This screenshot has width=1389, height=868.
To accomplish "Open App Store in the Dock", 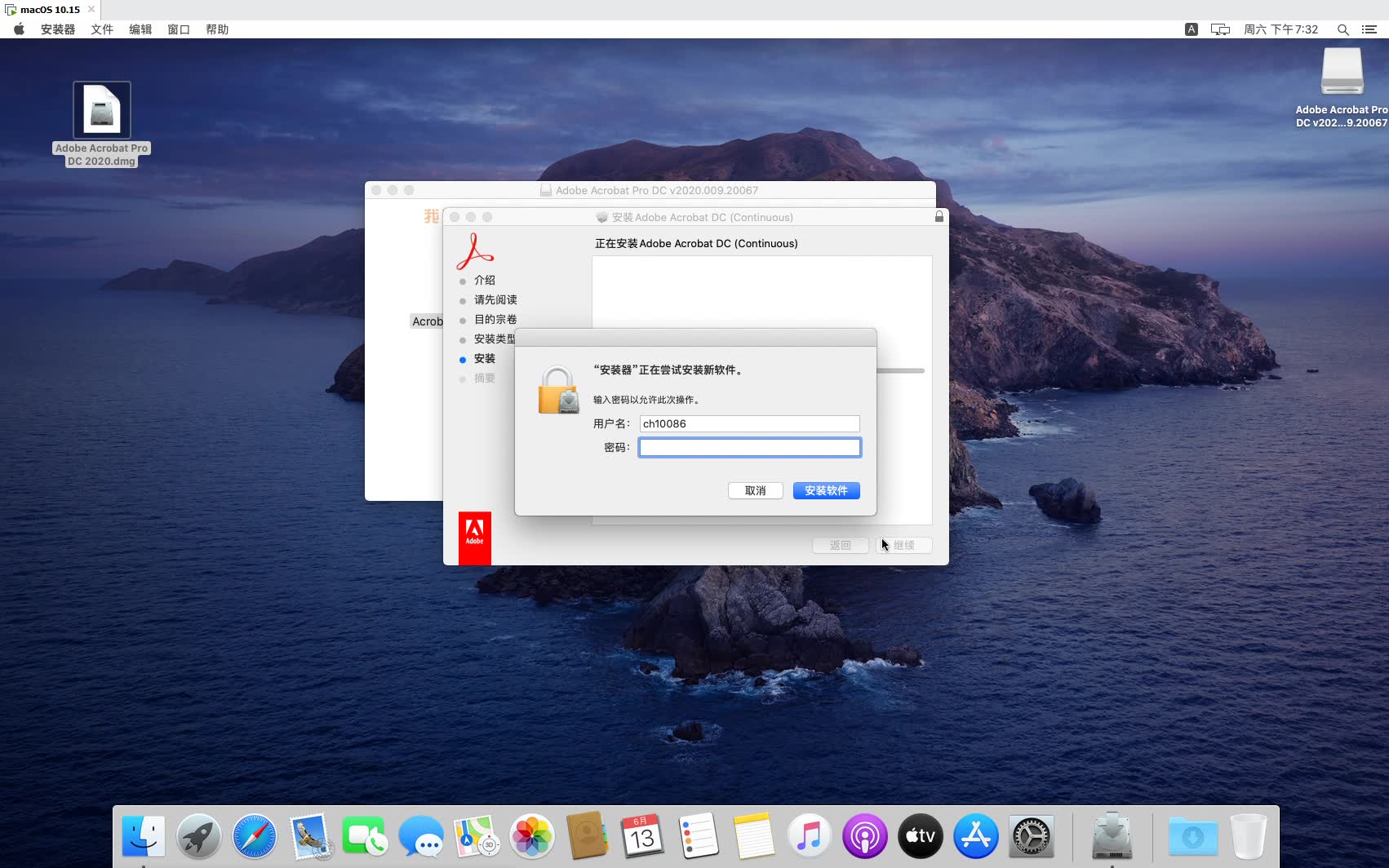I will pos(976,836).
